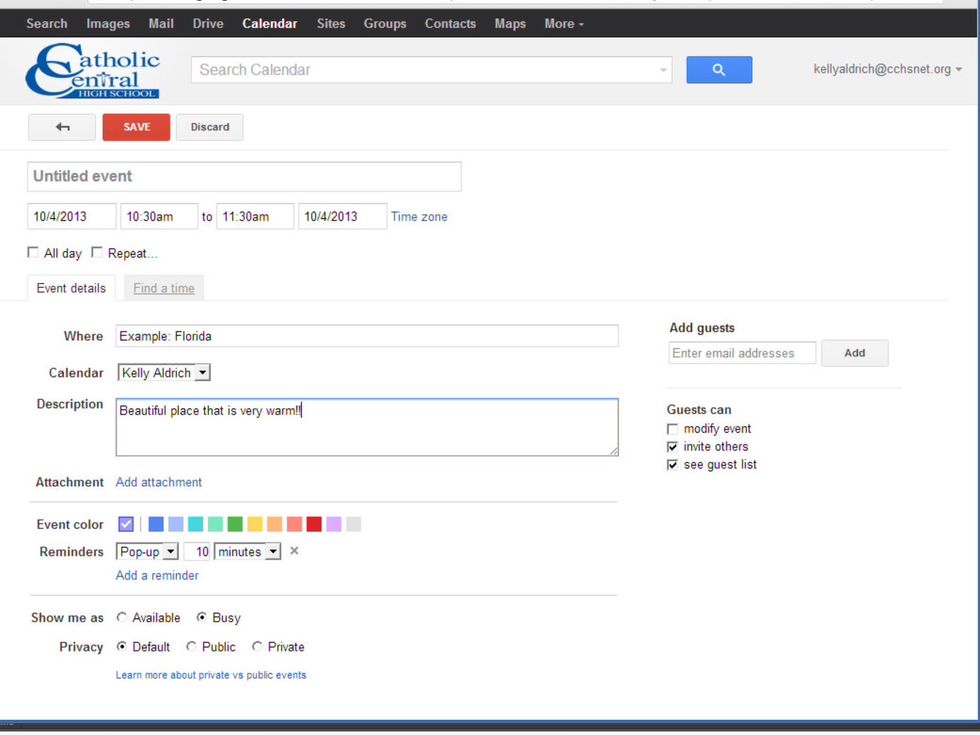980x735 pixels.
Task: Remove the reminder with the X icon
Action: (x=294, y=551)
